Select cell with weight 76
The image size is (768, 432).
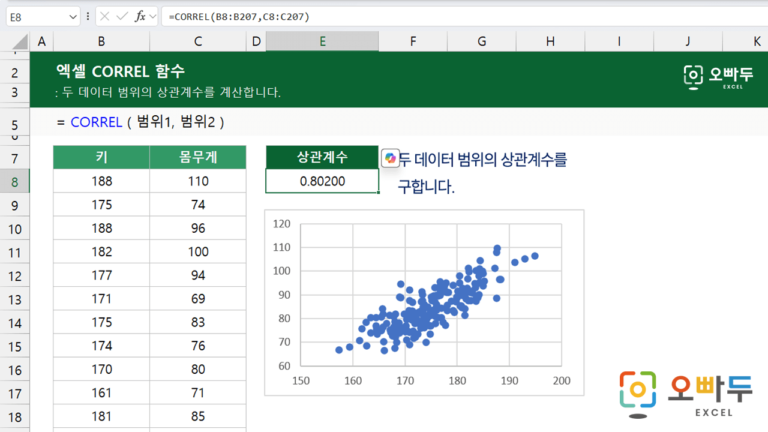[198, 346]
